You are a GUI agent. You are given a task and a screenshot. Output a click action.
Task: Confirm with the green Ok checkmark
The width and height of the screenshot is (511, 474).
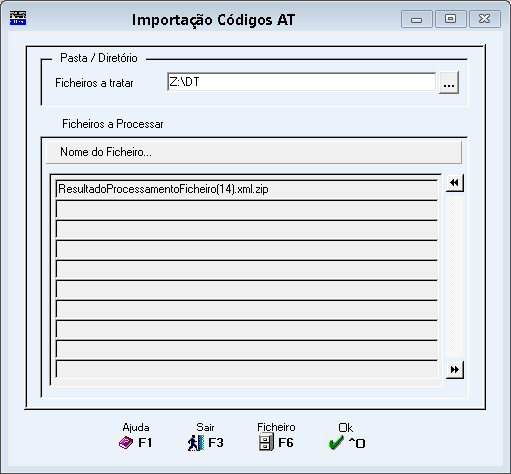[336, 443]
